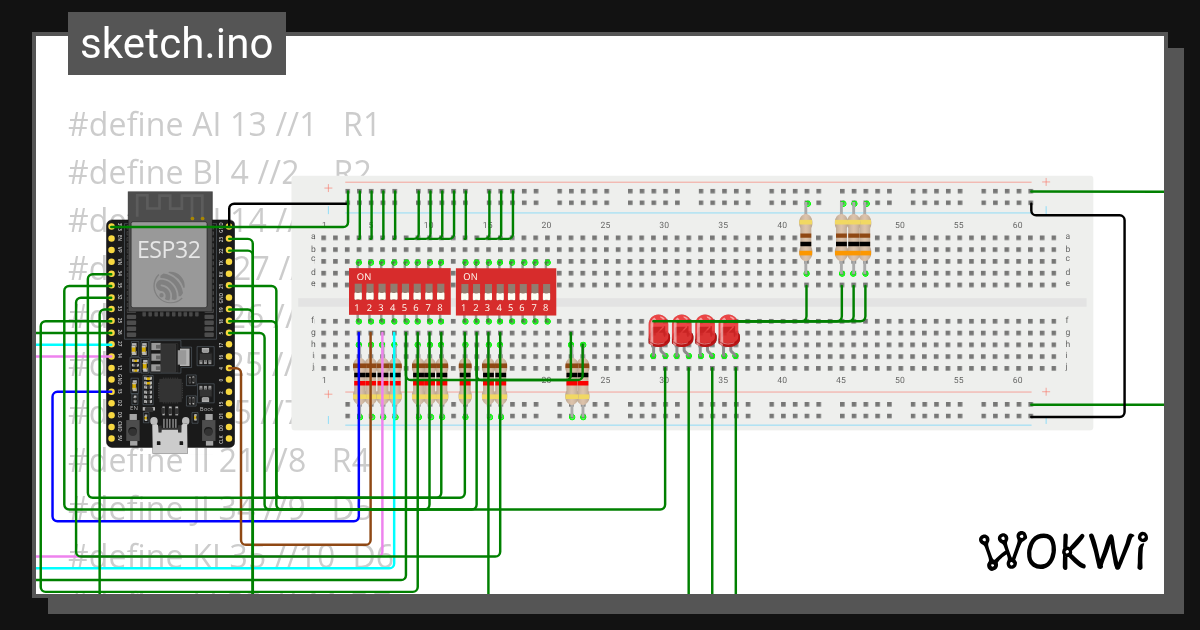Viewport: 1200px width, 630px height.
Task: Toggle switch 8 on the right DIP switch
Action: (x=548, y=290)
